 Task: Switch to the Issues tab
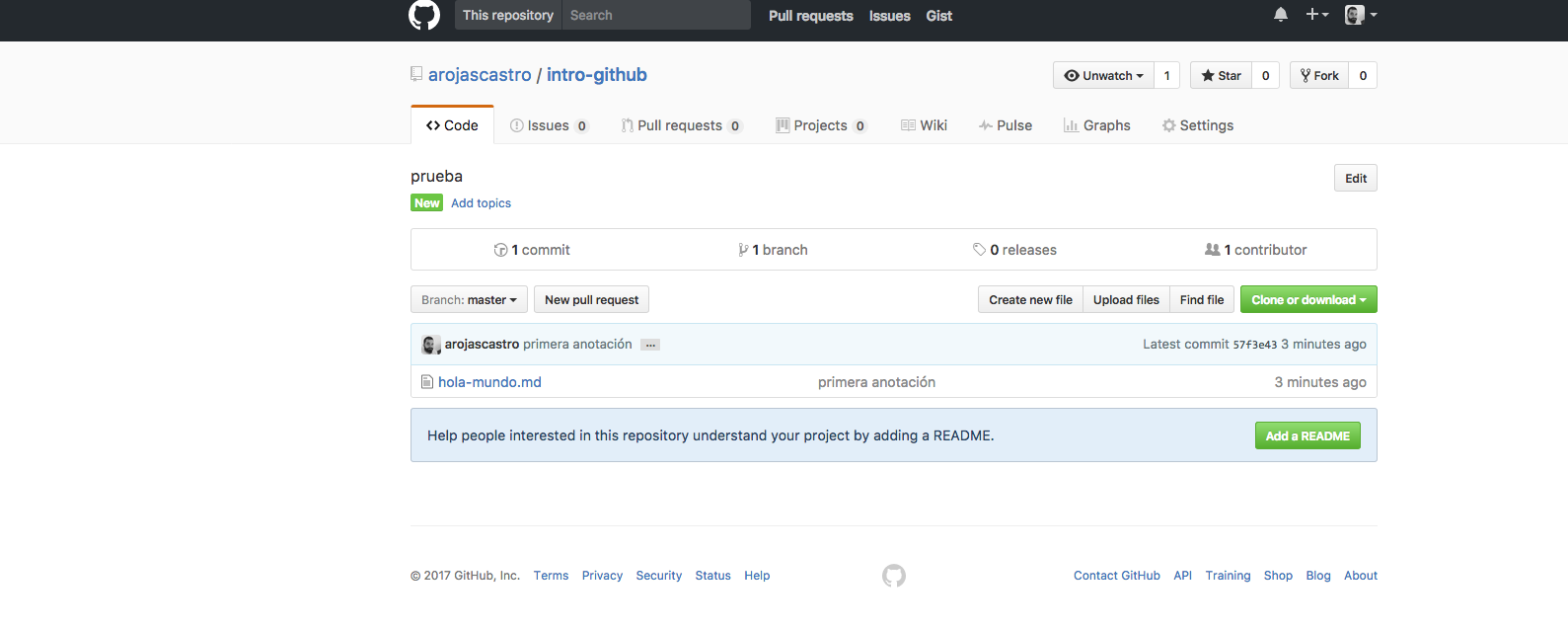[x=548, y=125]
